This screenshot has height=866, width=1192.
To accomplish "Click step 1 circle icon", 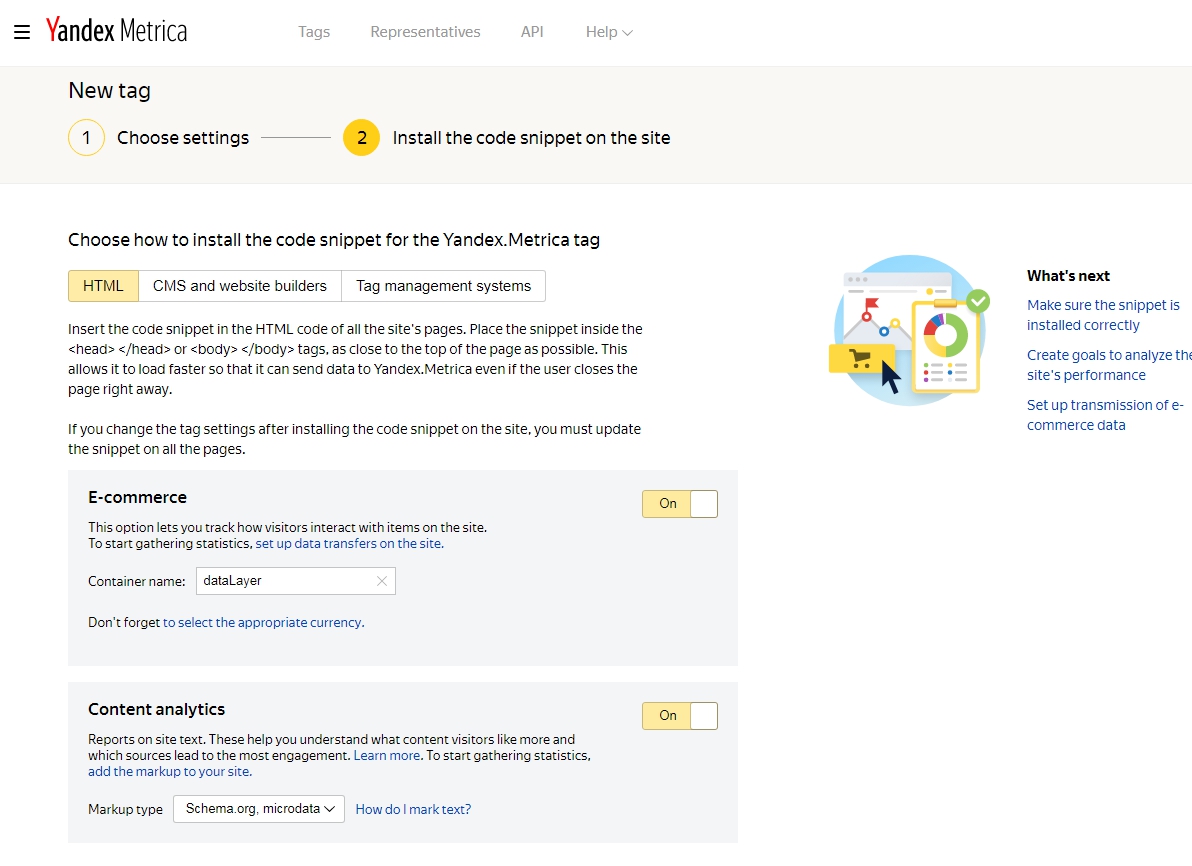I will point(86,138).
